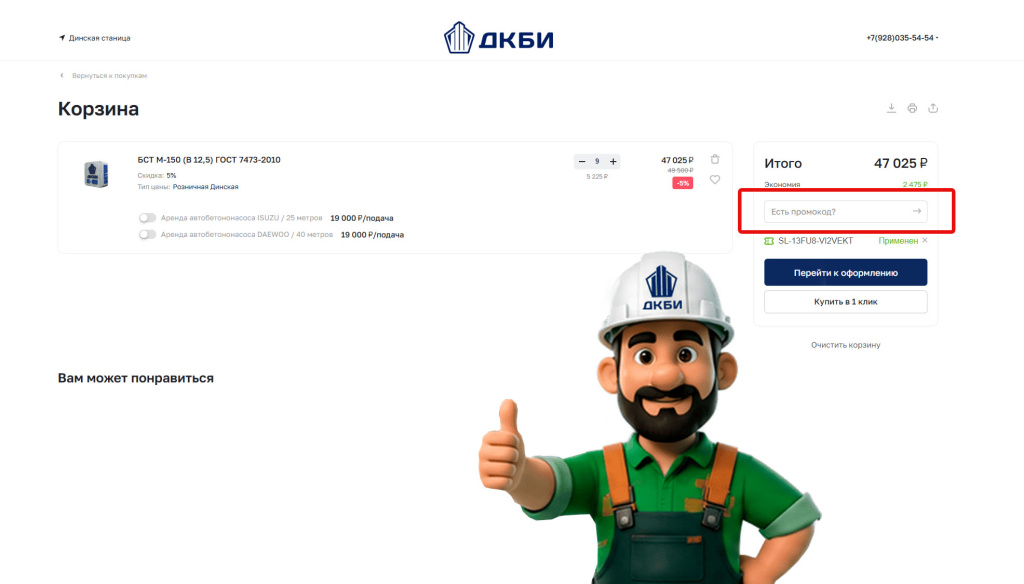Click Купить в 1 клик button

click(846, 302)
